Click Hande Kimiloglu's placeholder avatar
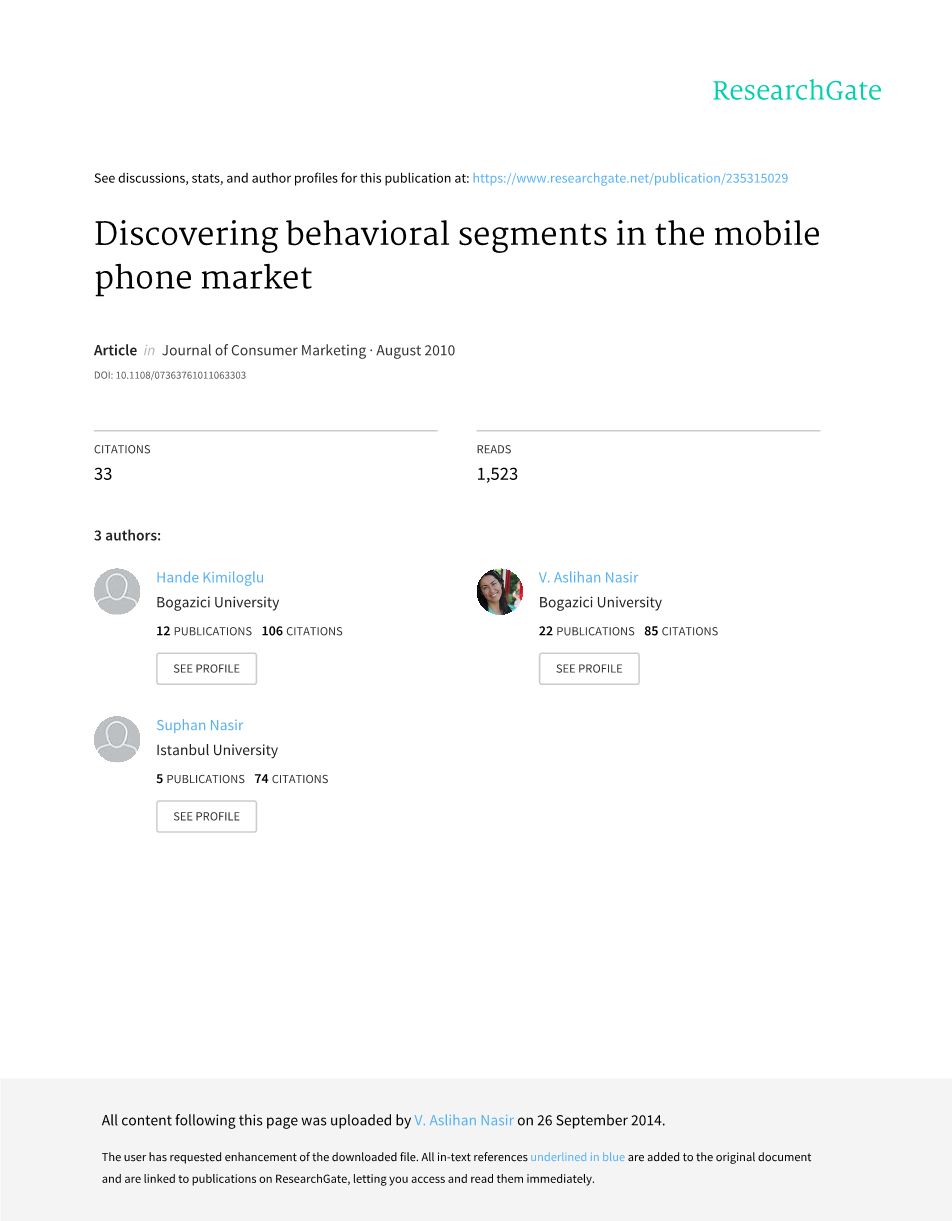This screenshot has height=1221, width=952. pyautogui.click(x=117, y=592)
